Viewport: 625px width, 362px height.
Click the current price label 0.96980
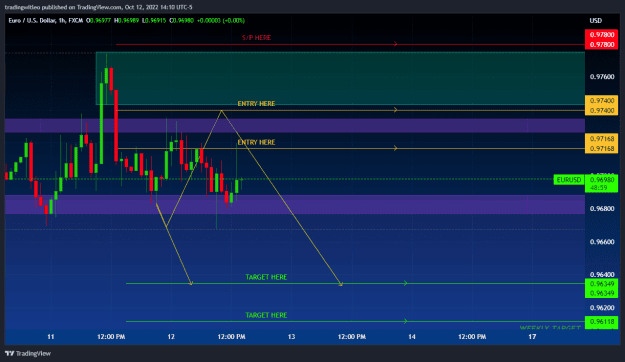(x=601, y=180)
